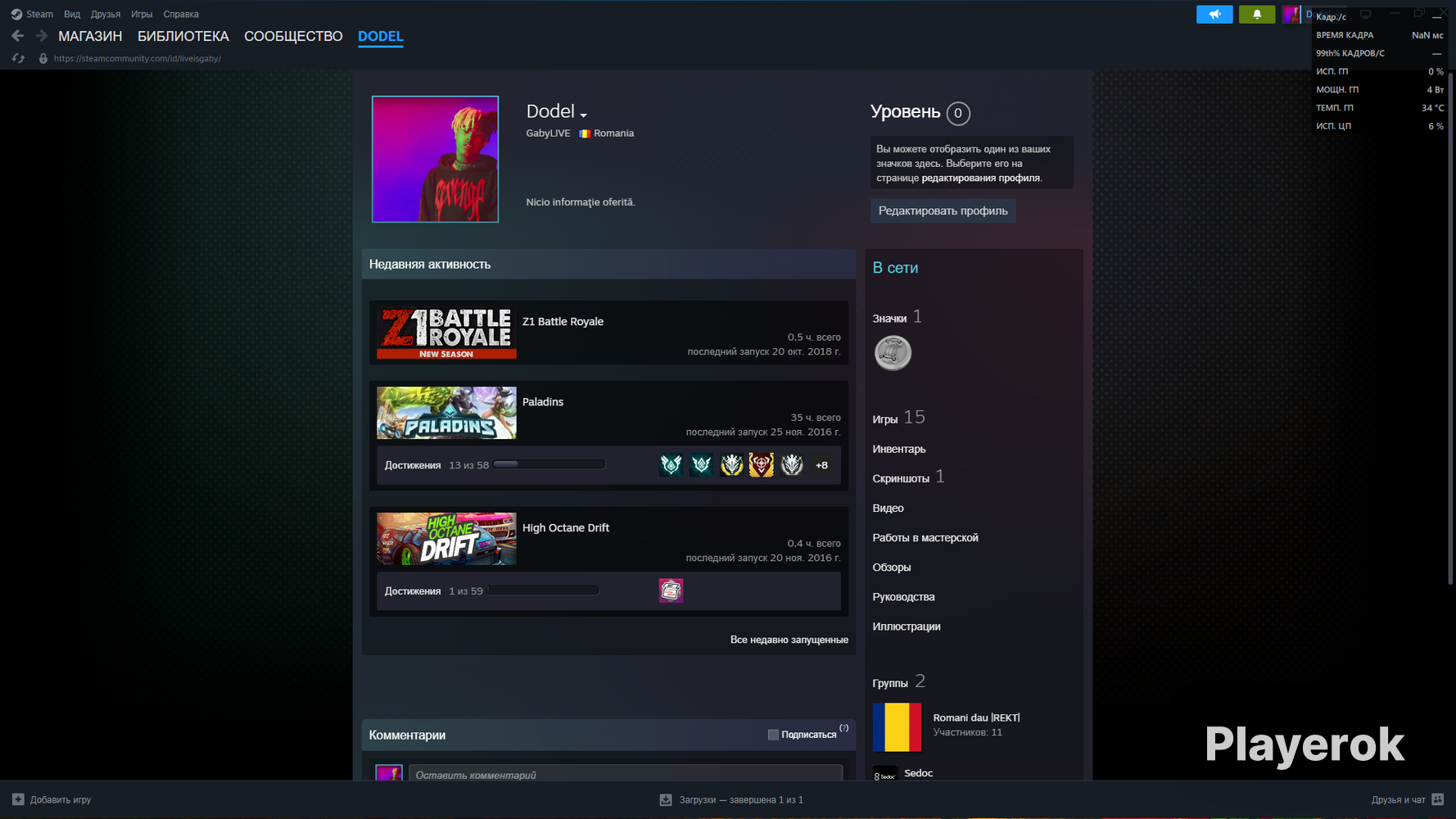
Task: Click the download icon in the bottom bar
Action: [x=666, y=799]
